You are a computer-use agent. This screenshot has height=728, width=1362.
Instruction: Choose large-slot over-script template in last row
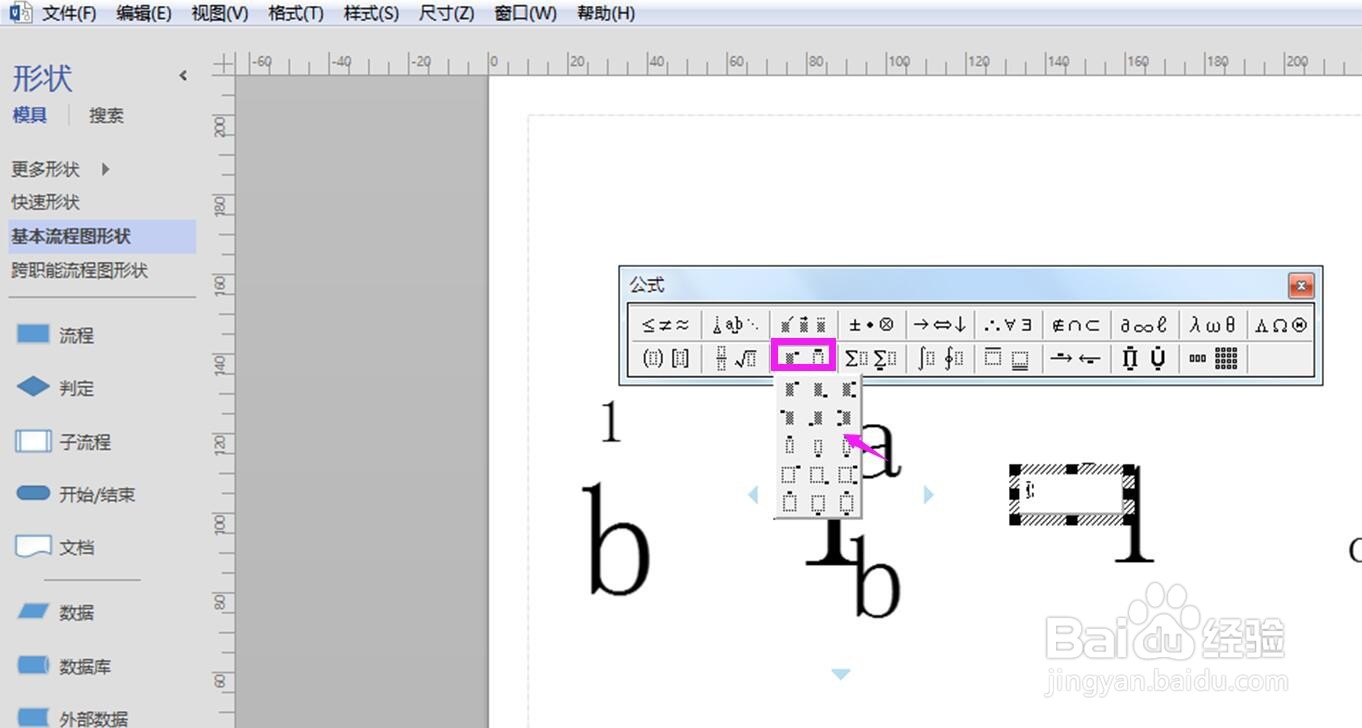click(x=792, y=502)
